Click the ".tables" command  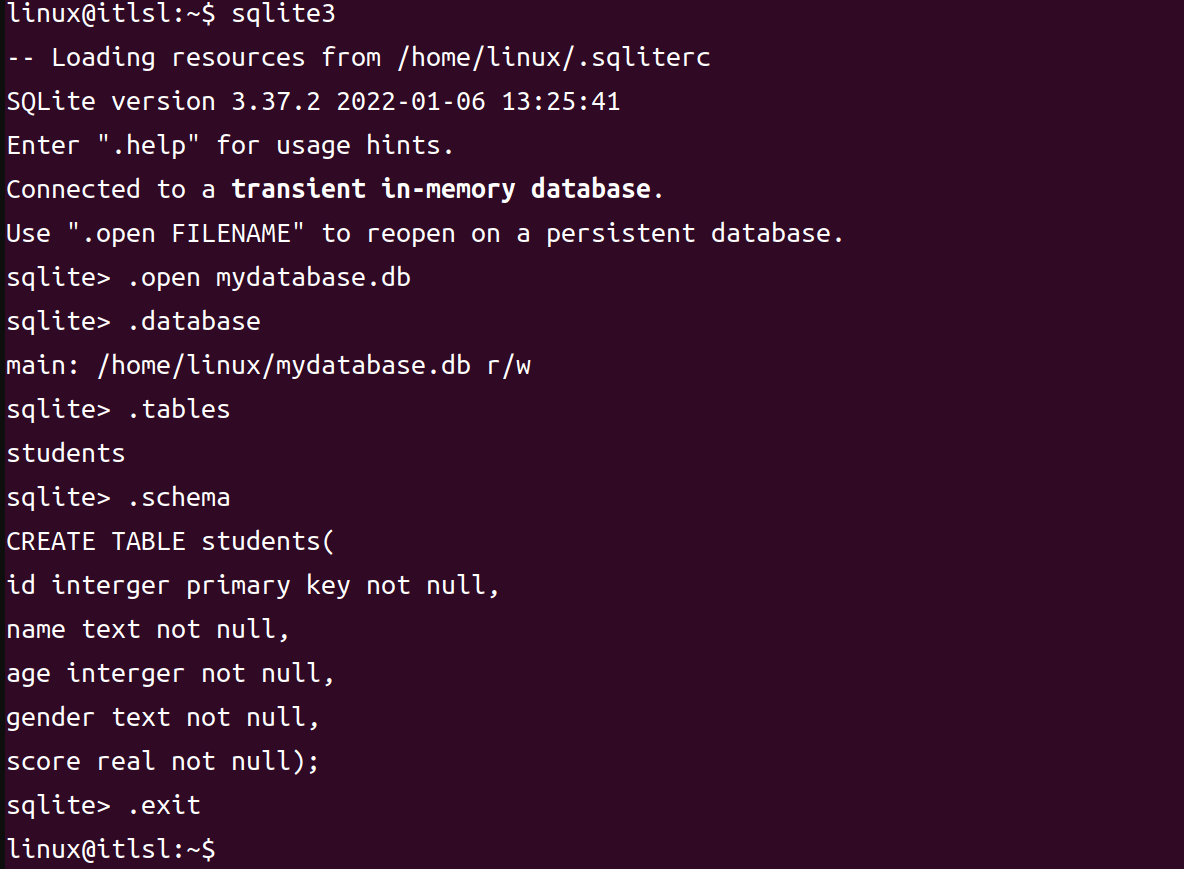click(x=178, y=410)
